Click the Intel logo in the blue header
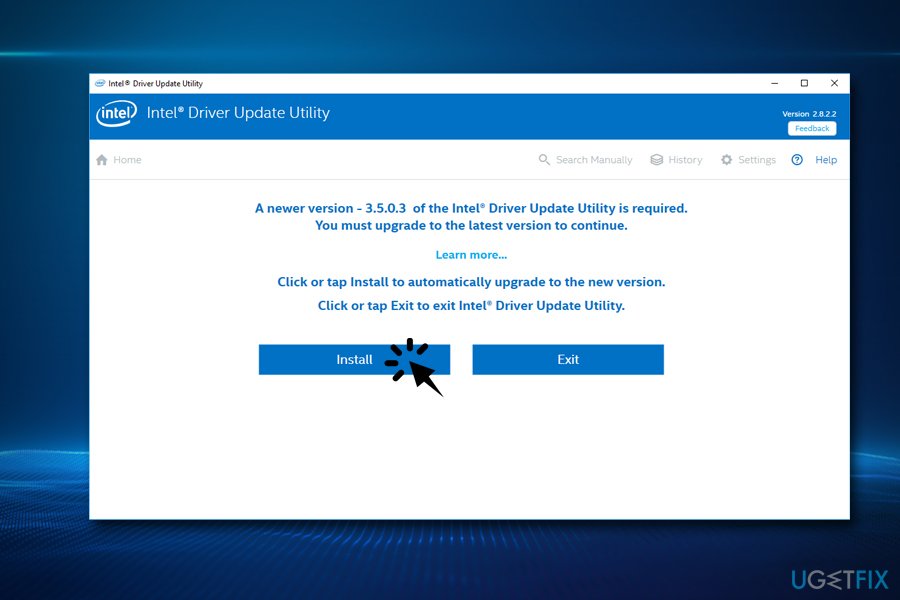This screenshot has width=900, height=600. coord(116,114)
